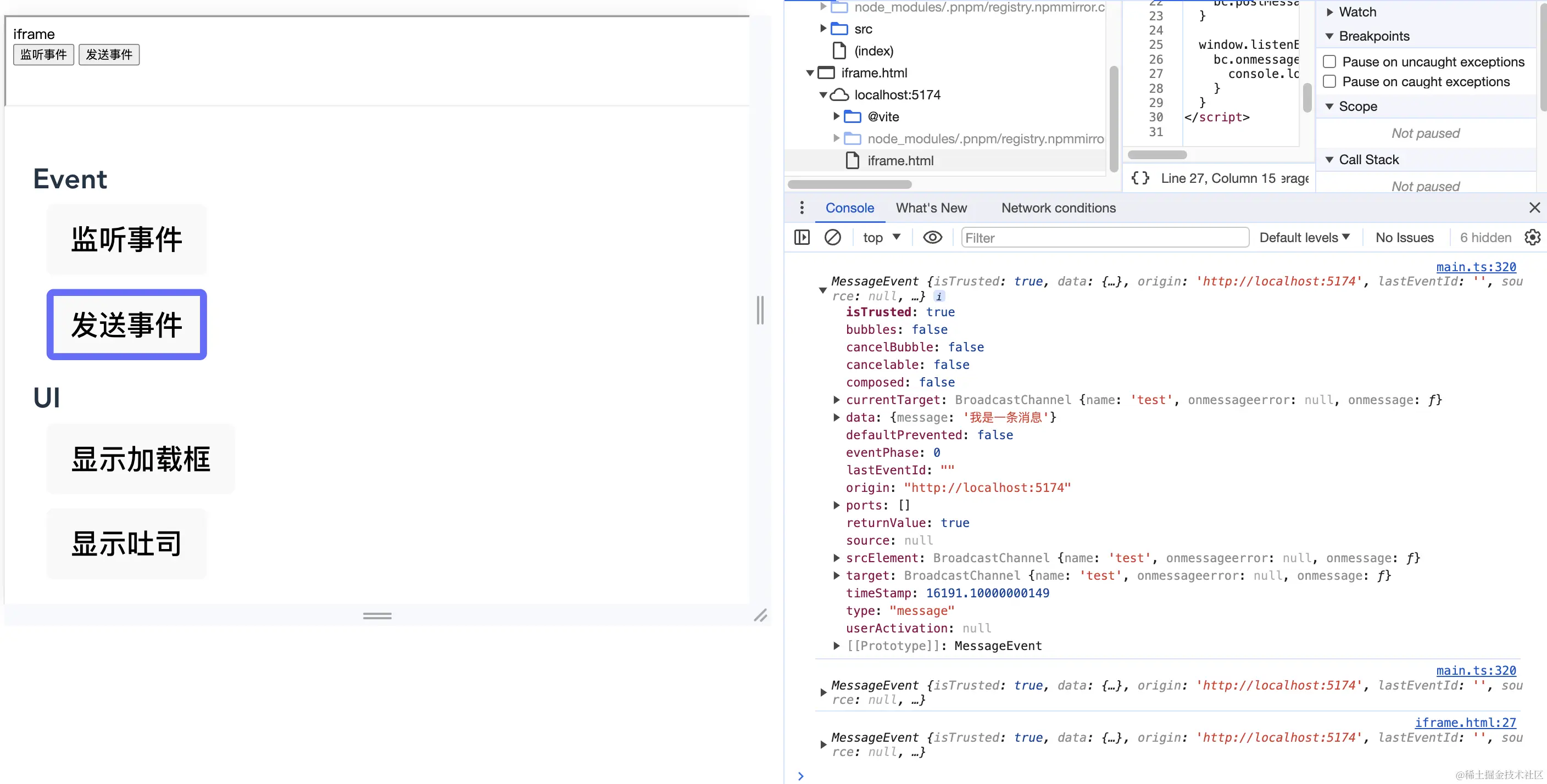
Task: Click the clear console icon
Action: click(x=832, y=238)
